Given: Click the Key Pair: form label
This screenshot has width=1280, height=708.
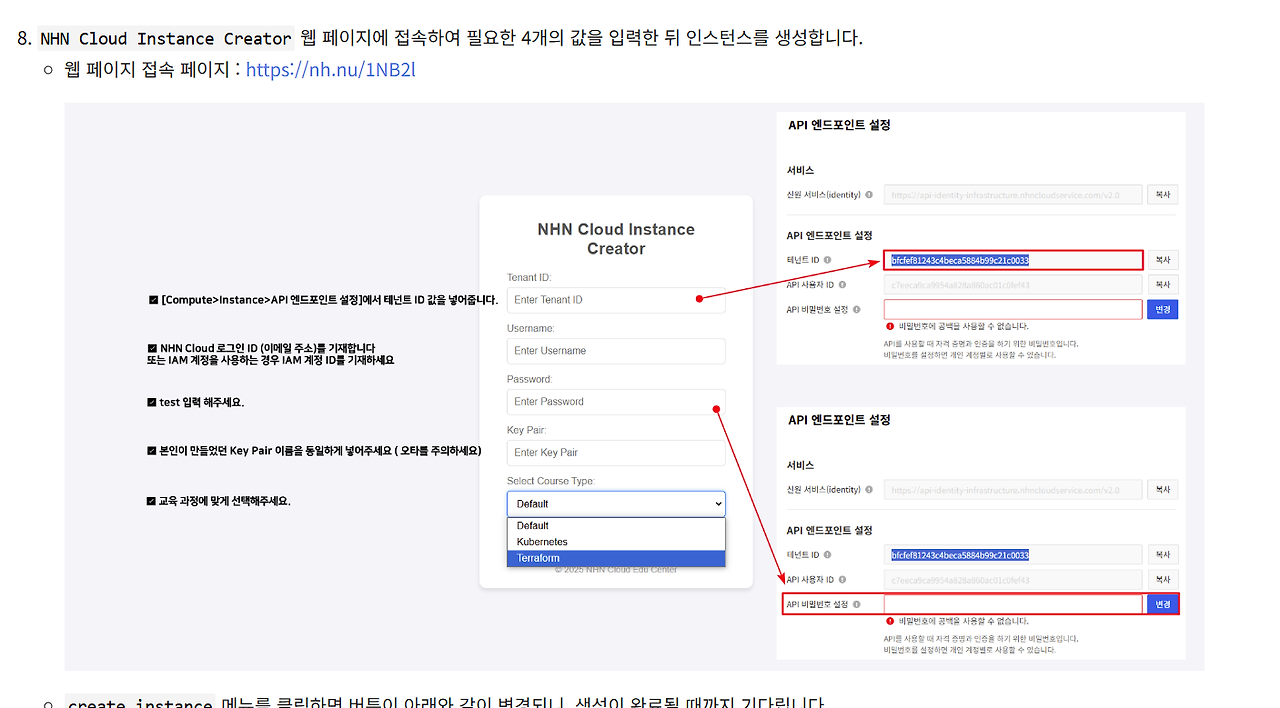Looking at the screenshot, I should pos(527,430).
